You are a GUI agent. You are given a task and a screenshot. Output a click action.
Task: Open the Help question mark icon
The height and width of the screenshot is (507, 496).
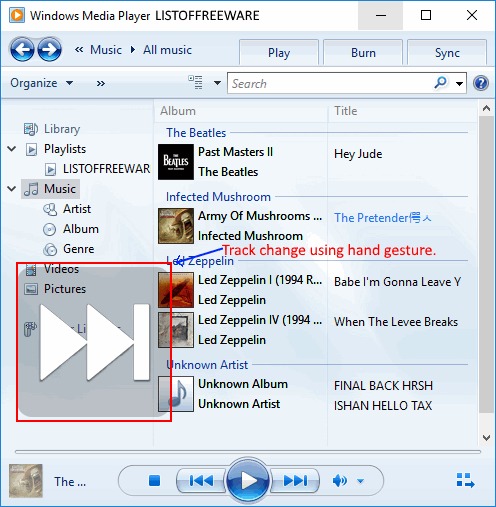coord(481,83)
